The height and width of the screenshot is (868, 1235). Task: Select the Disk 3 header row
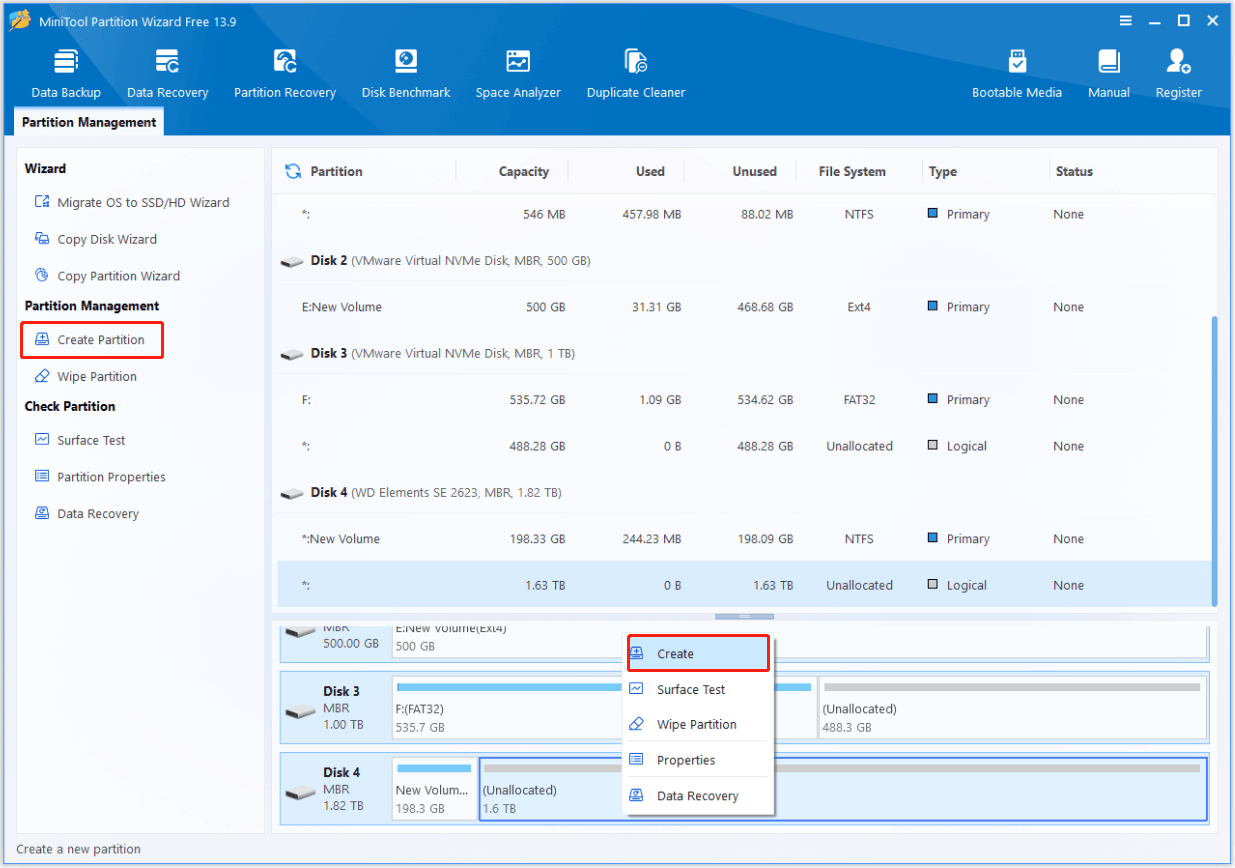tap(744, 353)
